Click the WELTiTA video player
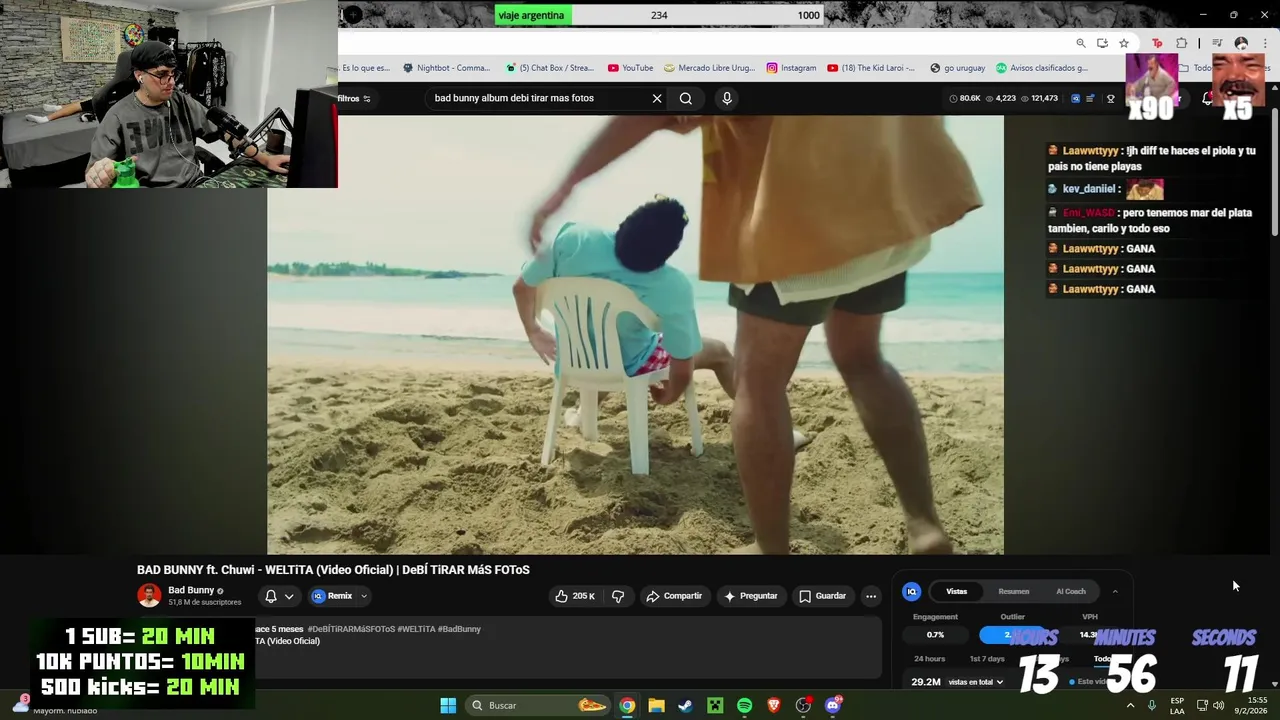Image resolution: width=1280 pixels, height=720 pixels. point(635,334)
